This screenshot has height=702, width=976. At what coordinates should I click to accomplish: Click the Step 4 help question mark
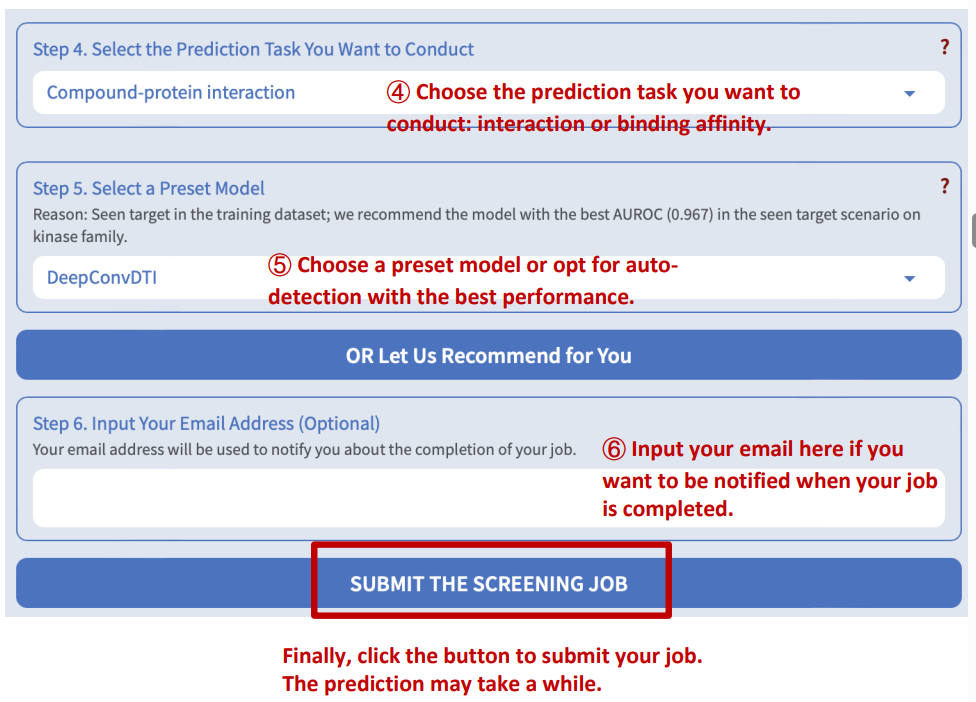point(945,47)
